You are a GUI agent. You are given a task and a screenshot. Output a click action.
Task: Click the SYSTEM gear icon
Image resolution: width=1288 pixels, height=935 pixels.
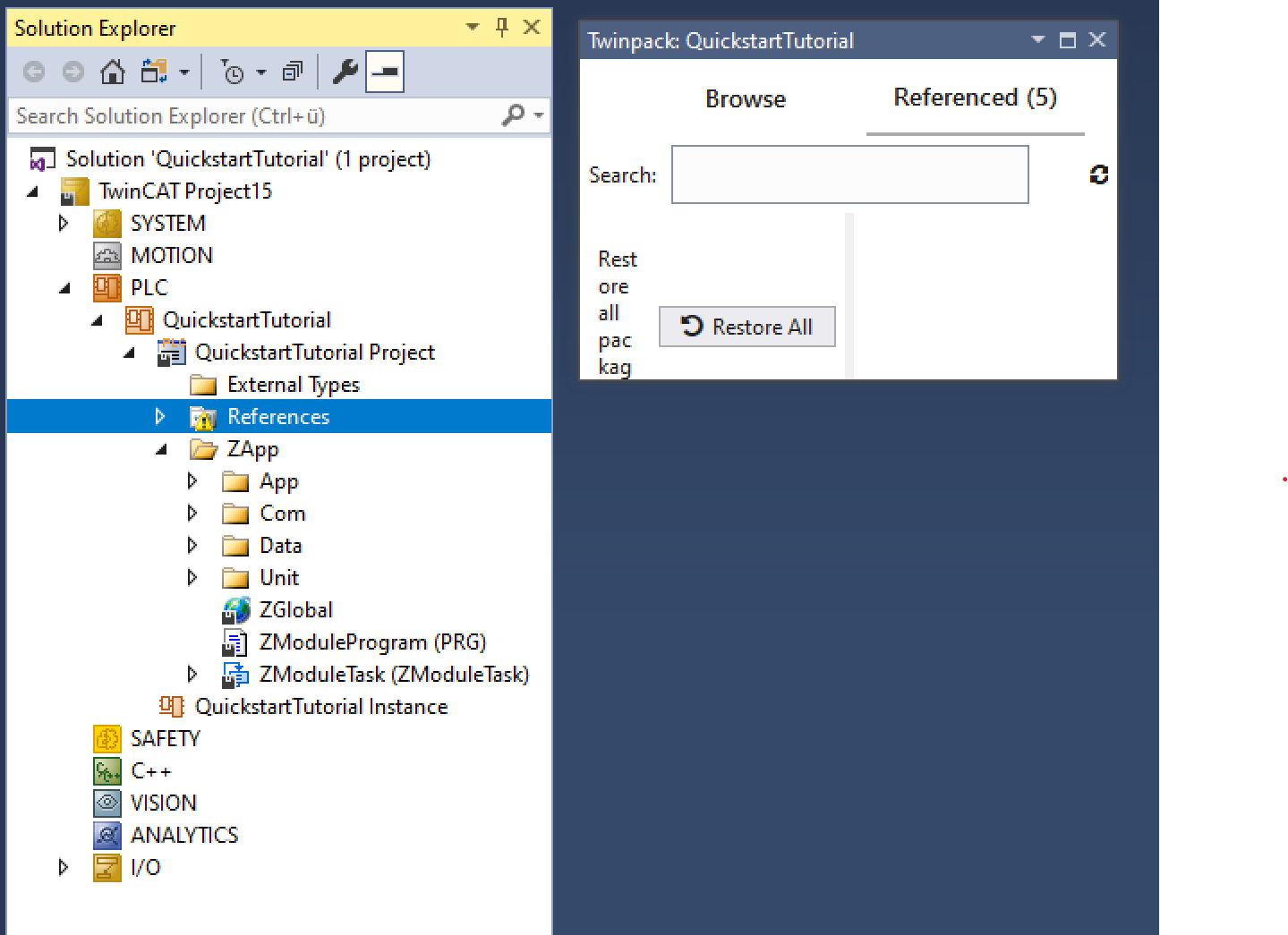[x=107, y=223]
